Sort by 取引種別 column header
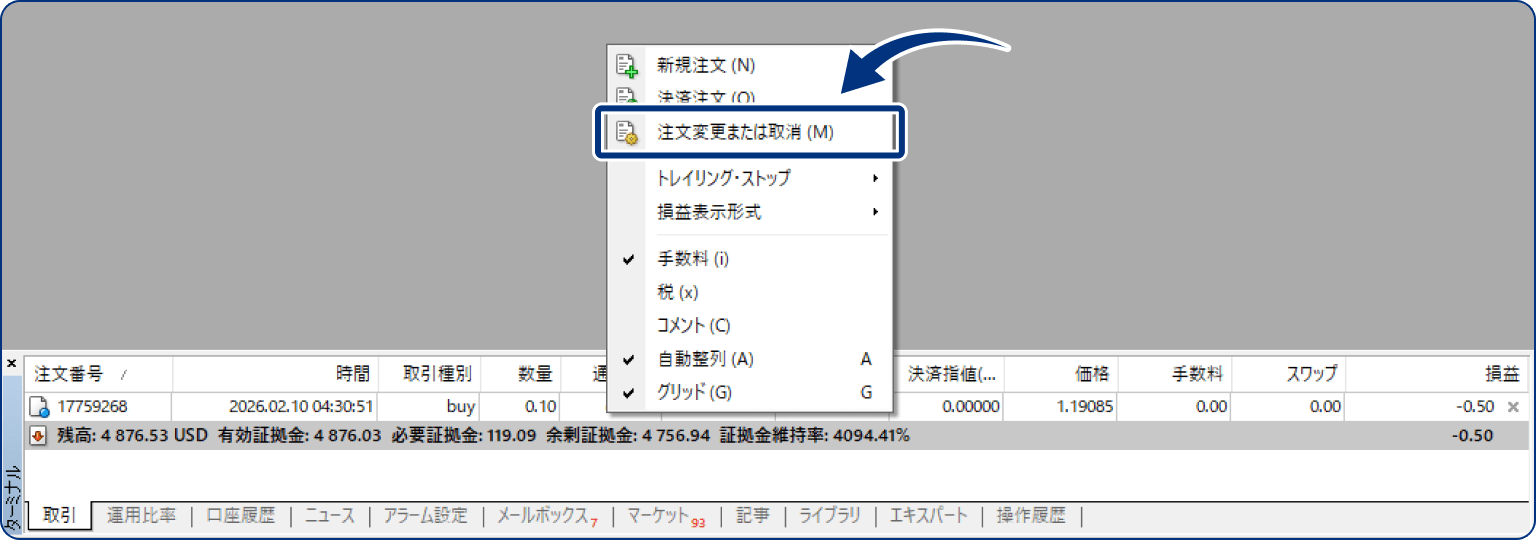This screenshot has height=540, width=1536. click(x=431, y=375)
